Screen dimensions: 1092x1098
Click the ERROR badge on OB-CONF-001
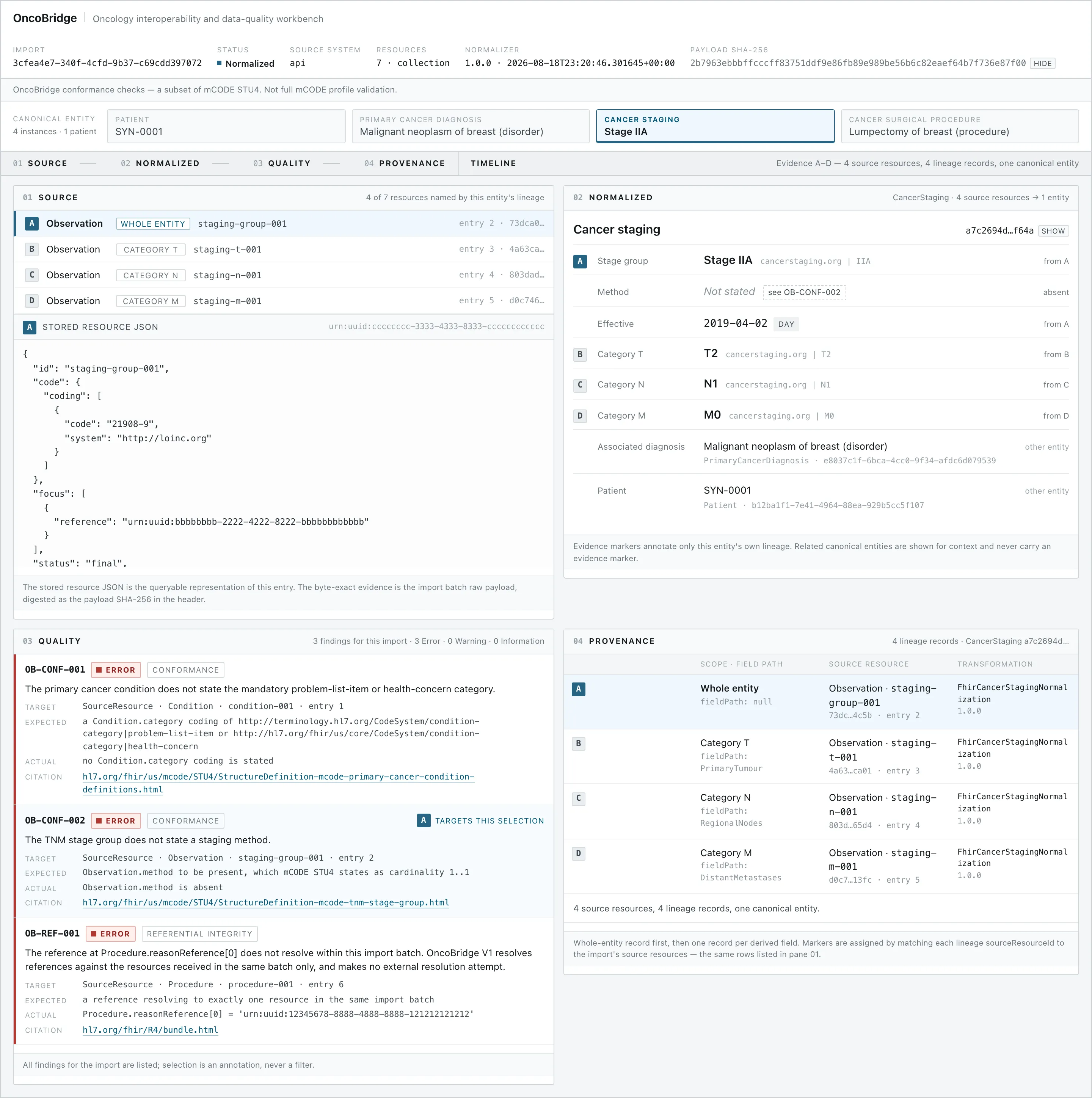(x=116, y=670)
